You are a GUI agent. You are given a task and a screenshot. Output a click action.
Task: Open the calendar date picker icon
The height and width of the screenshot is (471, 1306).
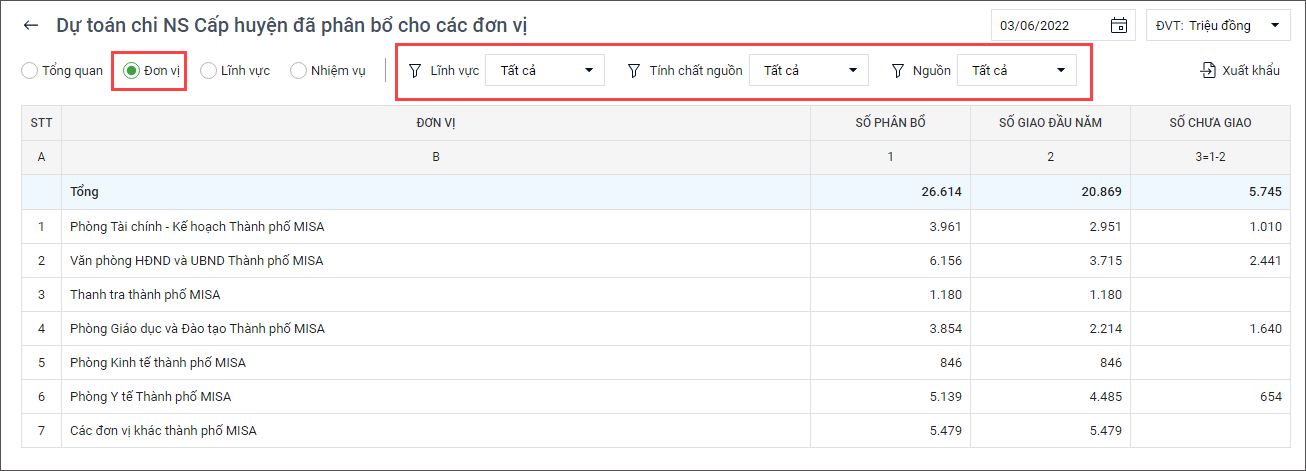point(1119,26)
